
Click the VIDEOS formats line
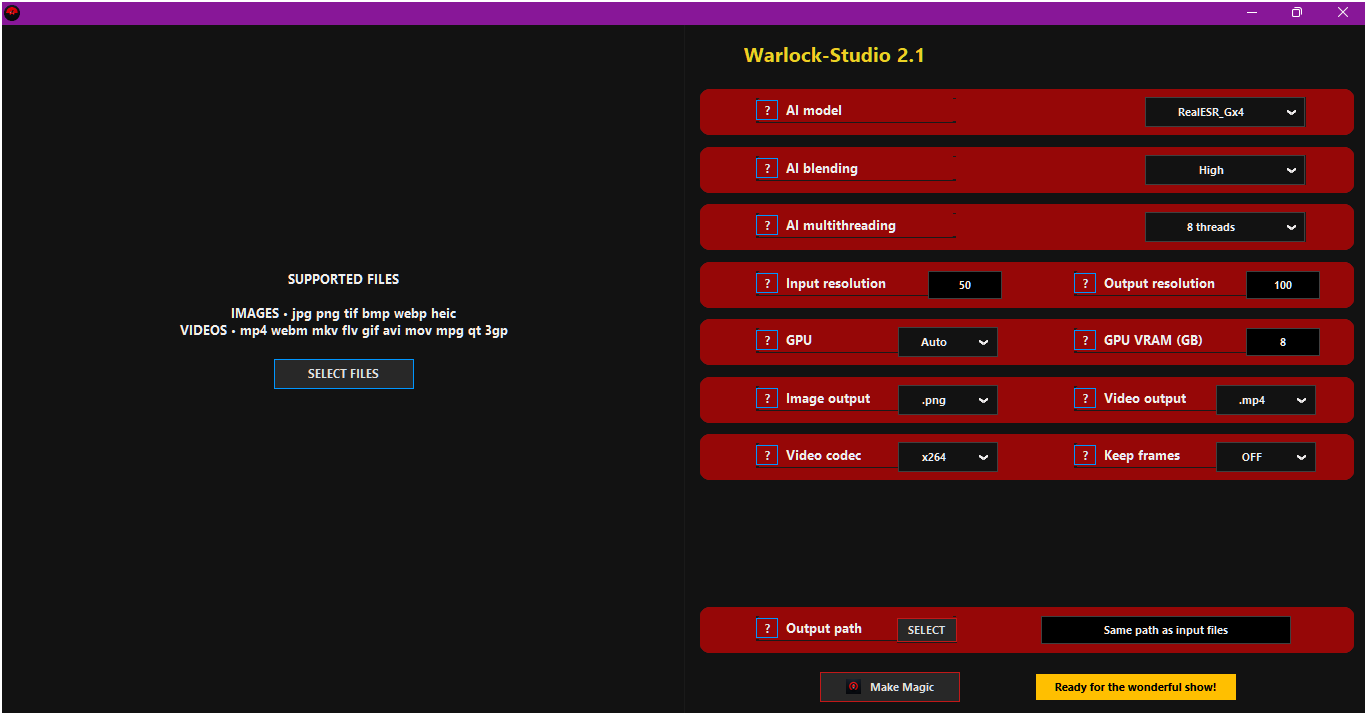[x=343, y=330]
